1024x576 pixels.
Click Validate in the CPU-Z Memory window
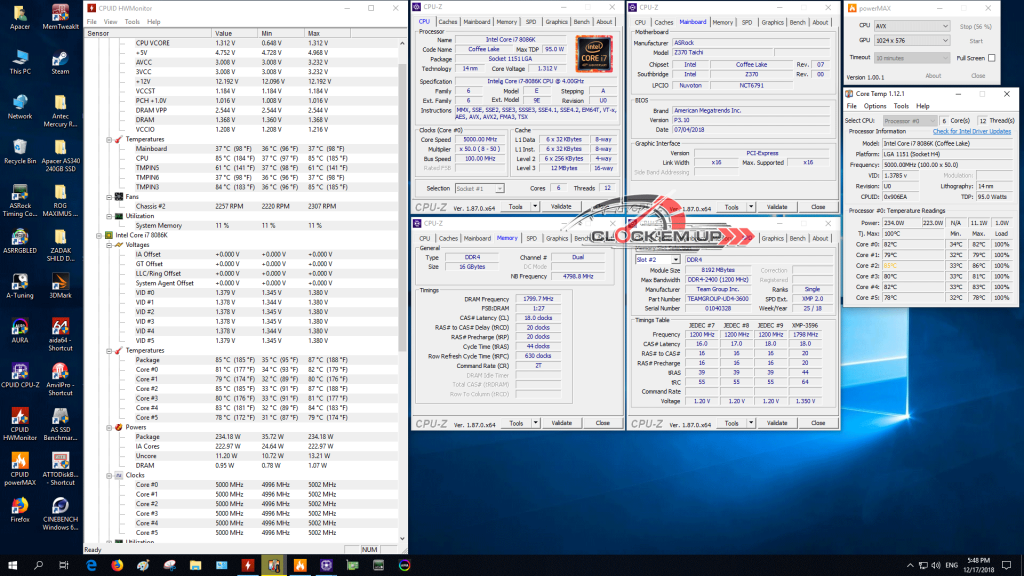coord(562,423)
